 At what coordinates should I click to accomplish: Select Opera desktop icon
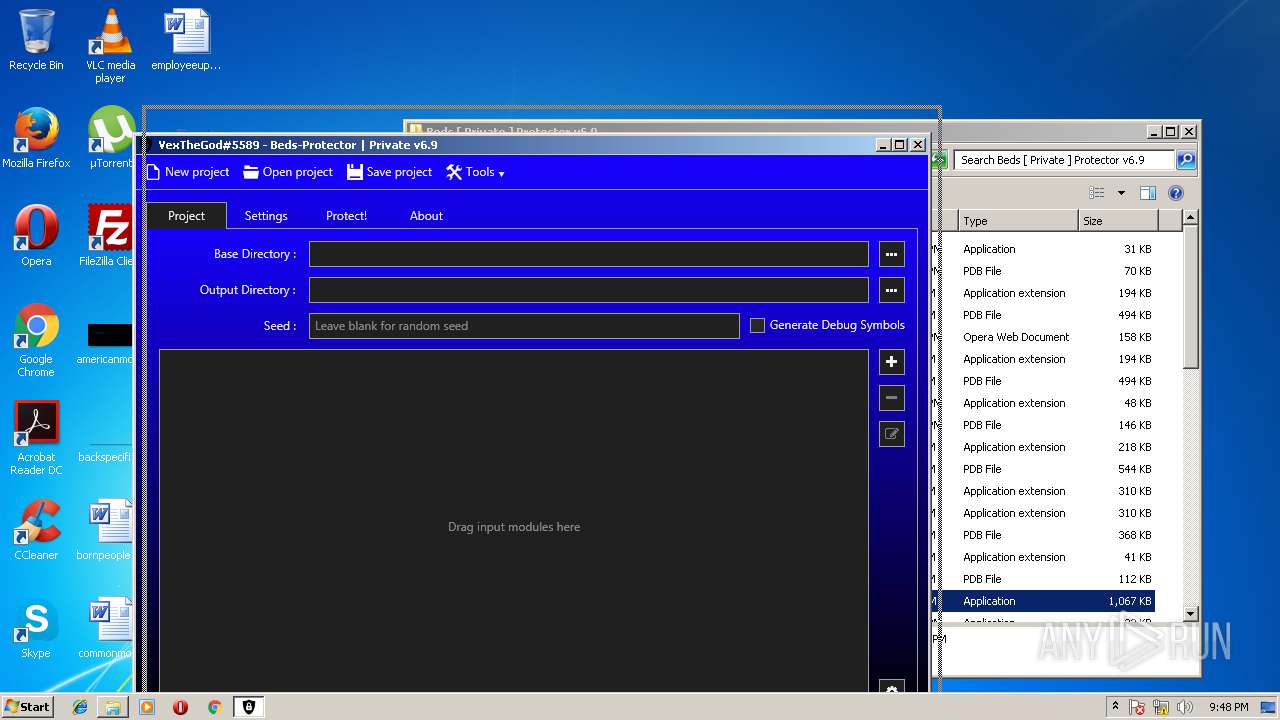pyautogui.click(x=36, y=236)
